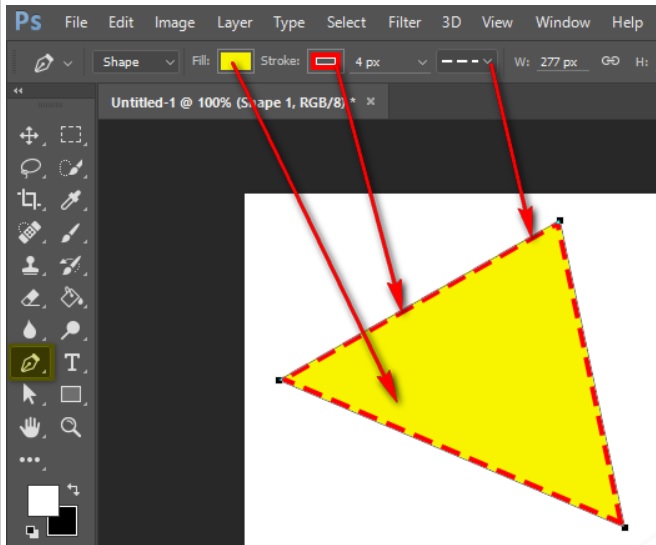Switch to the Untitled-1 document tab
Viewport: 656px width, 545px height.
pos(233,102)
